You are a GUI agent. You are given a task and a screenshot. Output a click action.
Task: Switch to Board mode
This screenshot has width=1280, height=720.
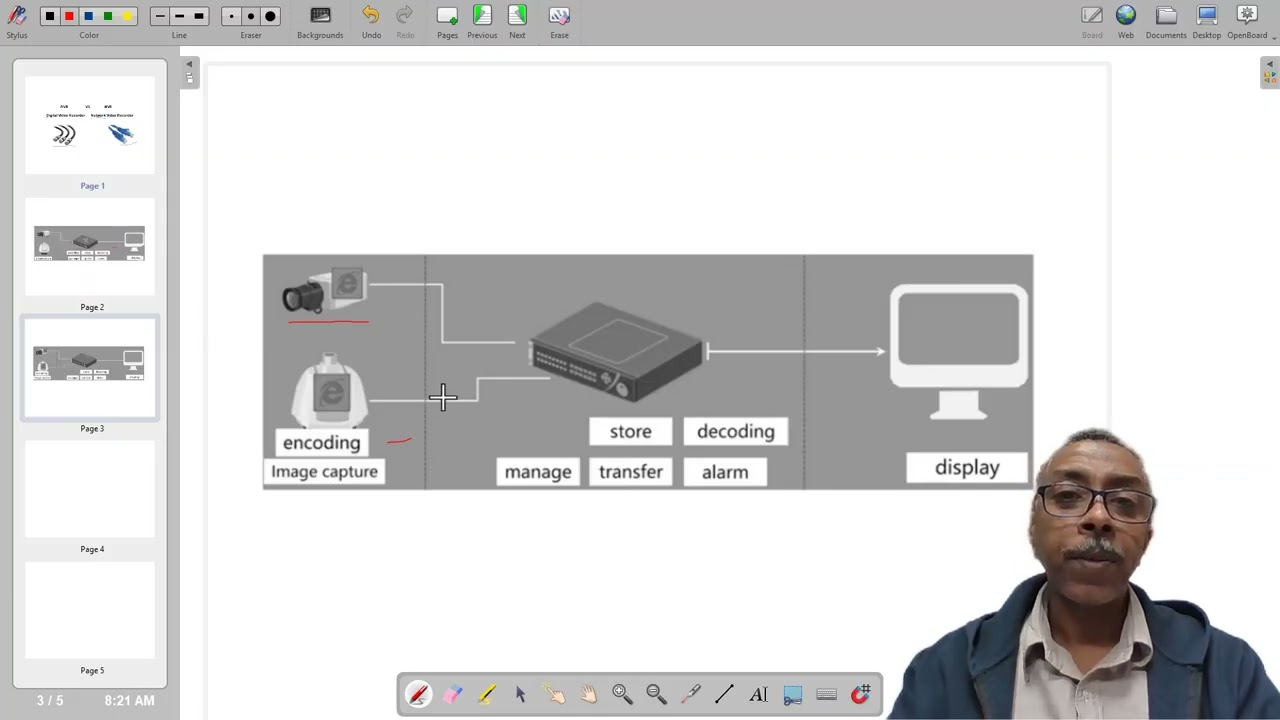pyautogui.click(x=1092, y=21)
